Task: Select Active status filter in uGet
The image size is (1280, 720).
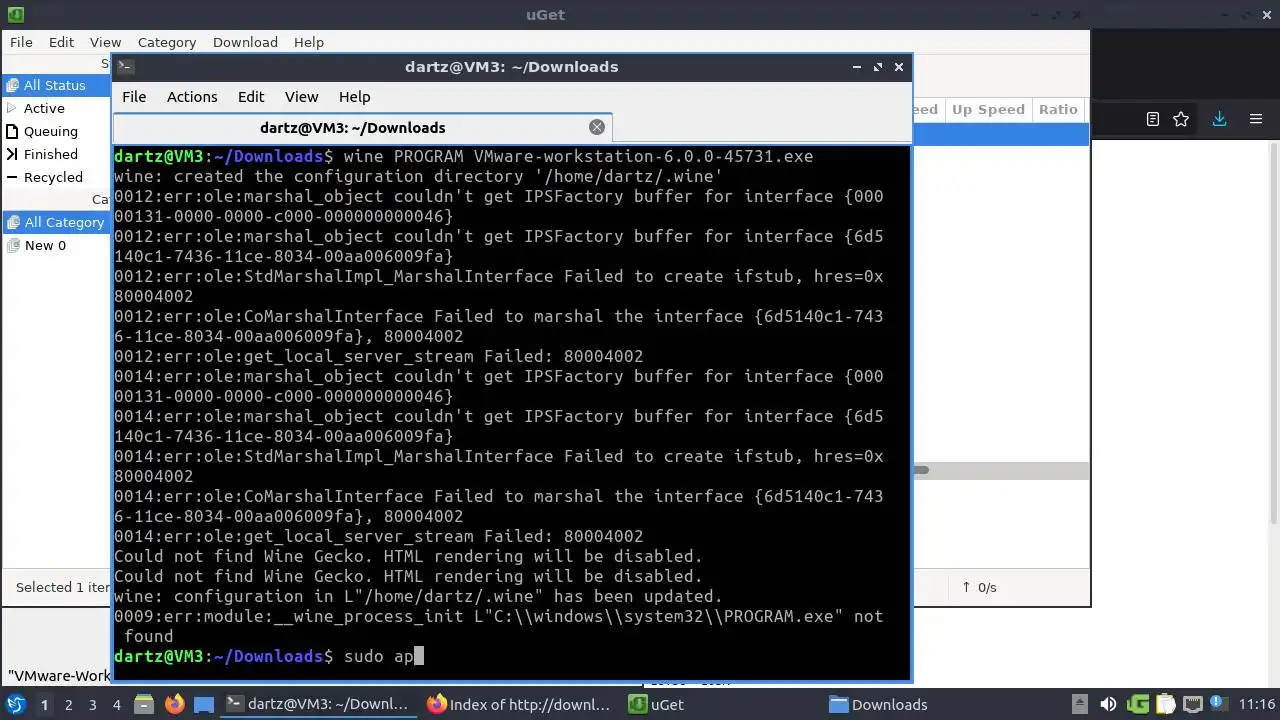Action: (57, 108)
